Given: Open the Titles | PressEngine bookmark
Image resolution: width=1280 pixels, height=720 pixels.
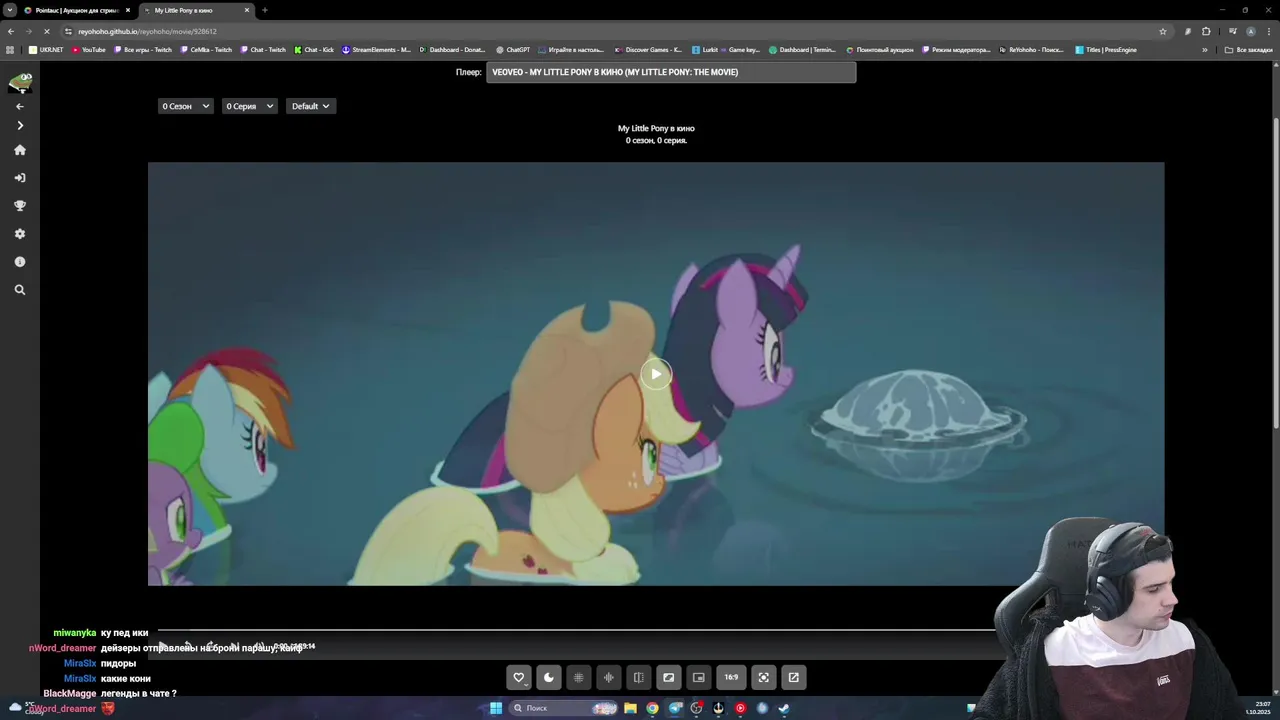Looking at the screenshot, I should 1106,50.
